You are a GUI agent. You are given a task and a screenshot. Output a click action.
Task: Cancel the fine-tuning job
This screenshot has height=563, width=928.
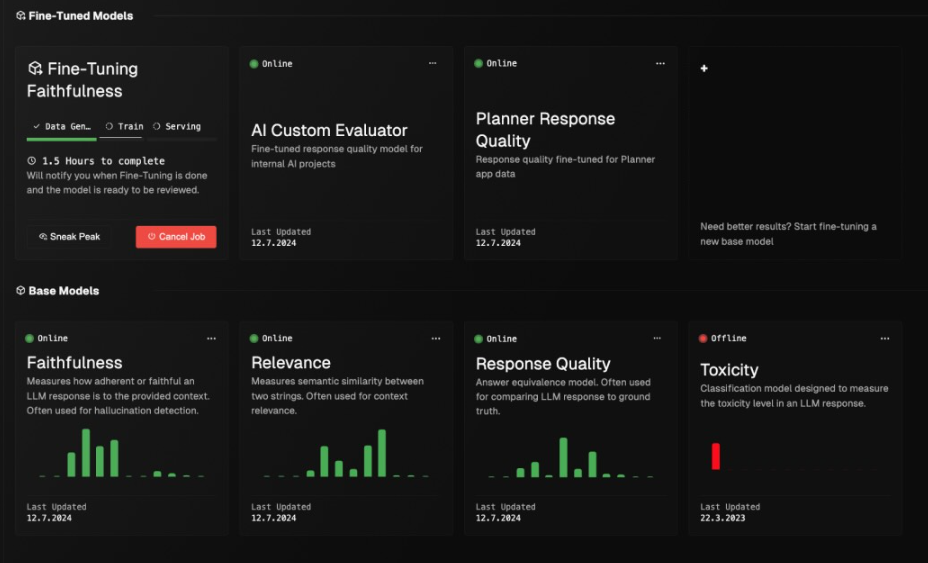coord(176,237)
